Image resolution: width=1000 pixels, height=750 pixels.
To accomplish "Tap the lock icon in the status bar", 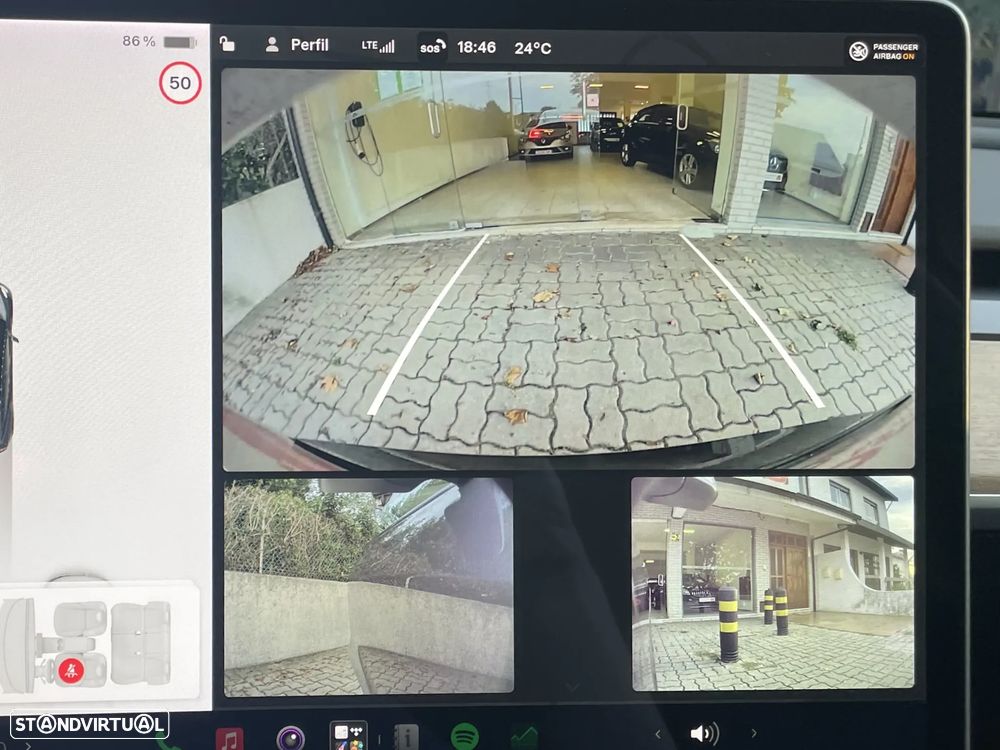I will tap(227, 44).
